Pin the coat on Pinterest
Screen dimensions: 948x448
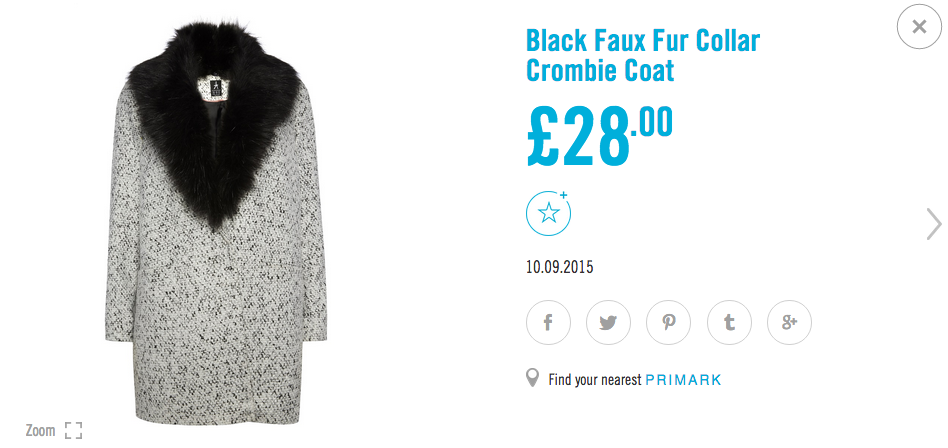click(668, 323)
